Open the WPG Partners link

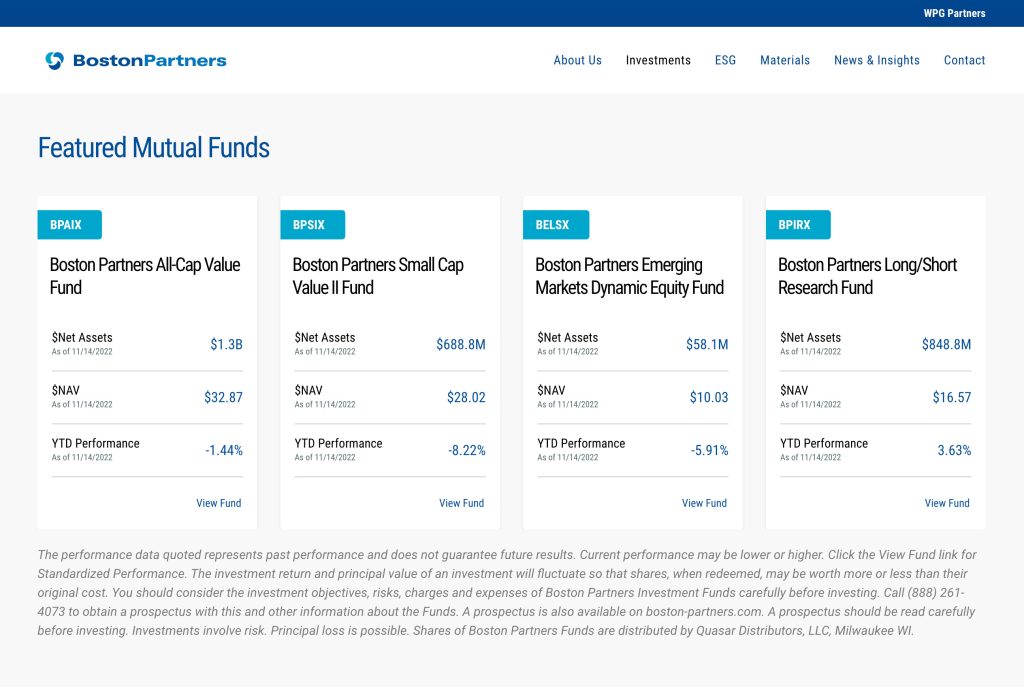pyautogui.click(x=954, y=13)
